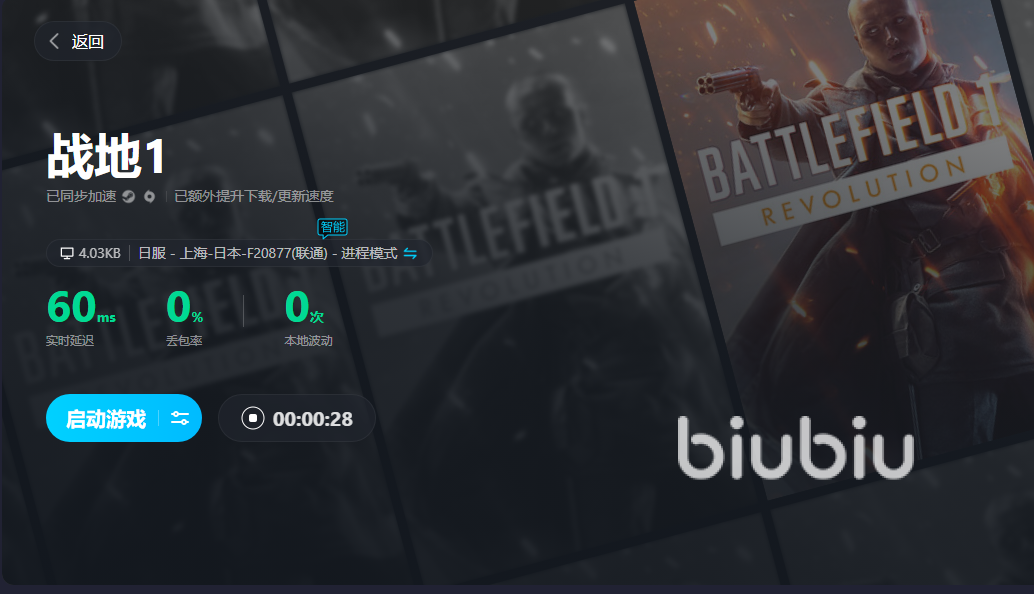Click the 0次 local fluctuation value

304,307
